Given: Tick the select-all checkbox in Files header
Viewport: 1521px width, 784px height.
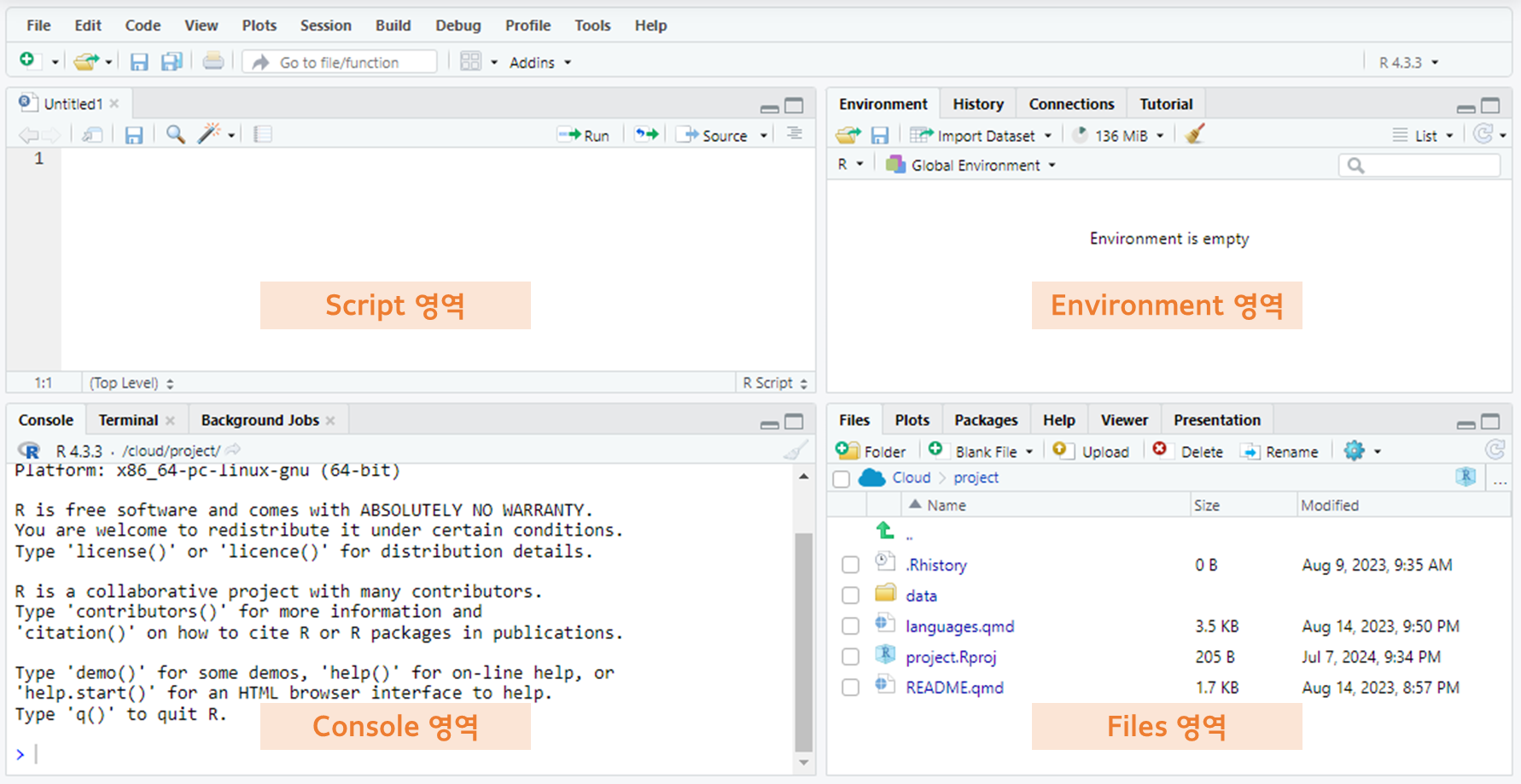Looking at the screenshot, I should point(842,479).
